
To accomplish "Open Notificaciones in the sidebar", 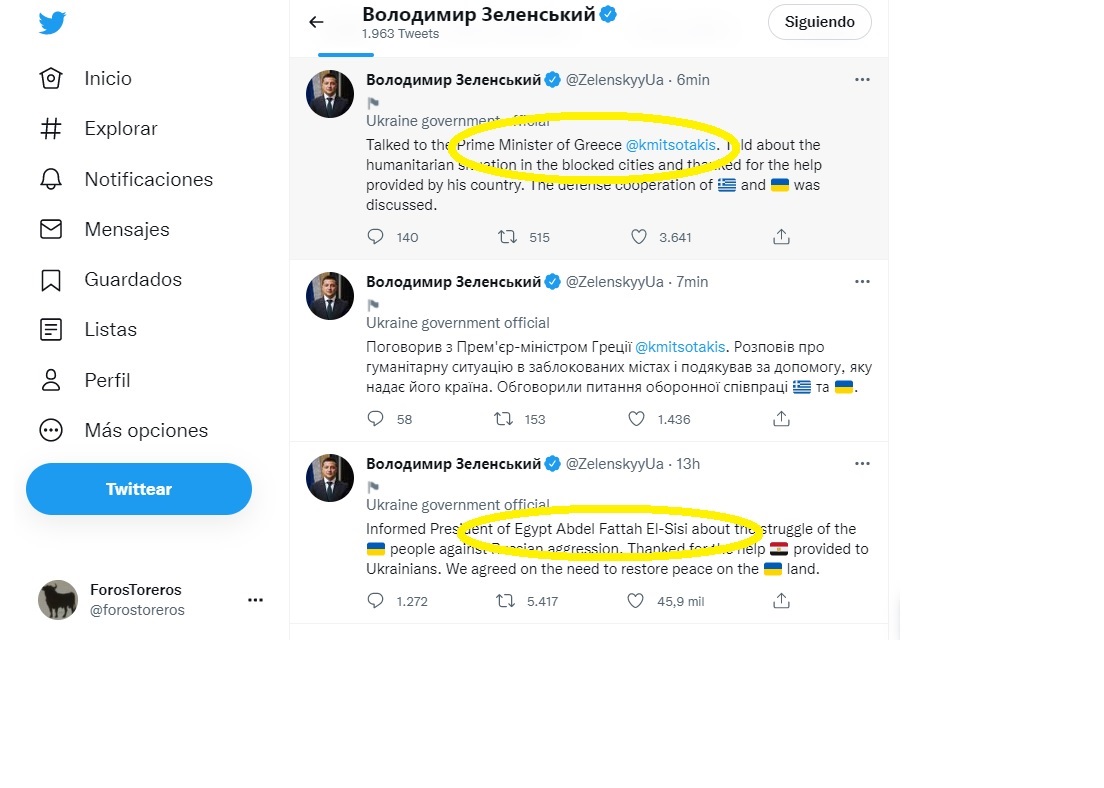I will [x=148, y=179].
